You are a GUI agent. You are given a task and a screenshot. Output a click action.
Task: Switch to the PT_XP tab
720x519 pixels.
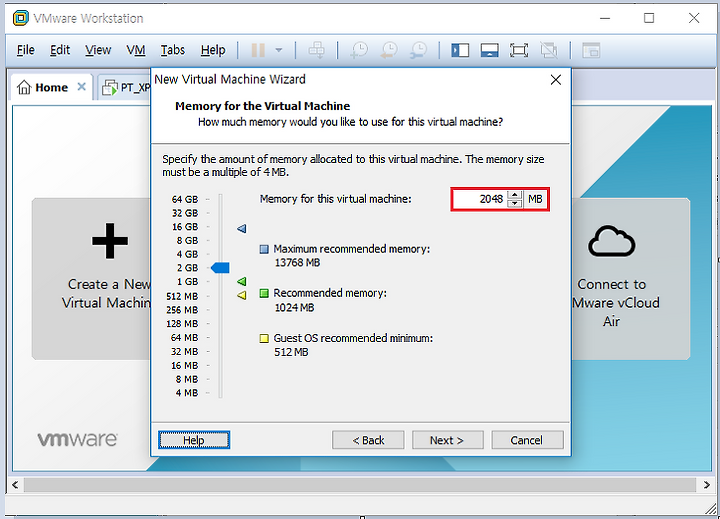point(126,87)
